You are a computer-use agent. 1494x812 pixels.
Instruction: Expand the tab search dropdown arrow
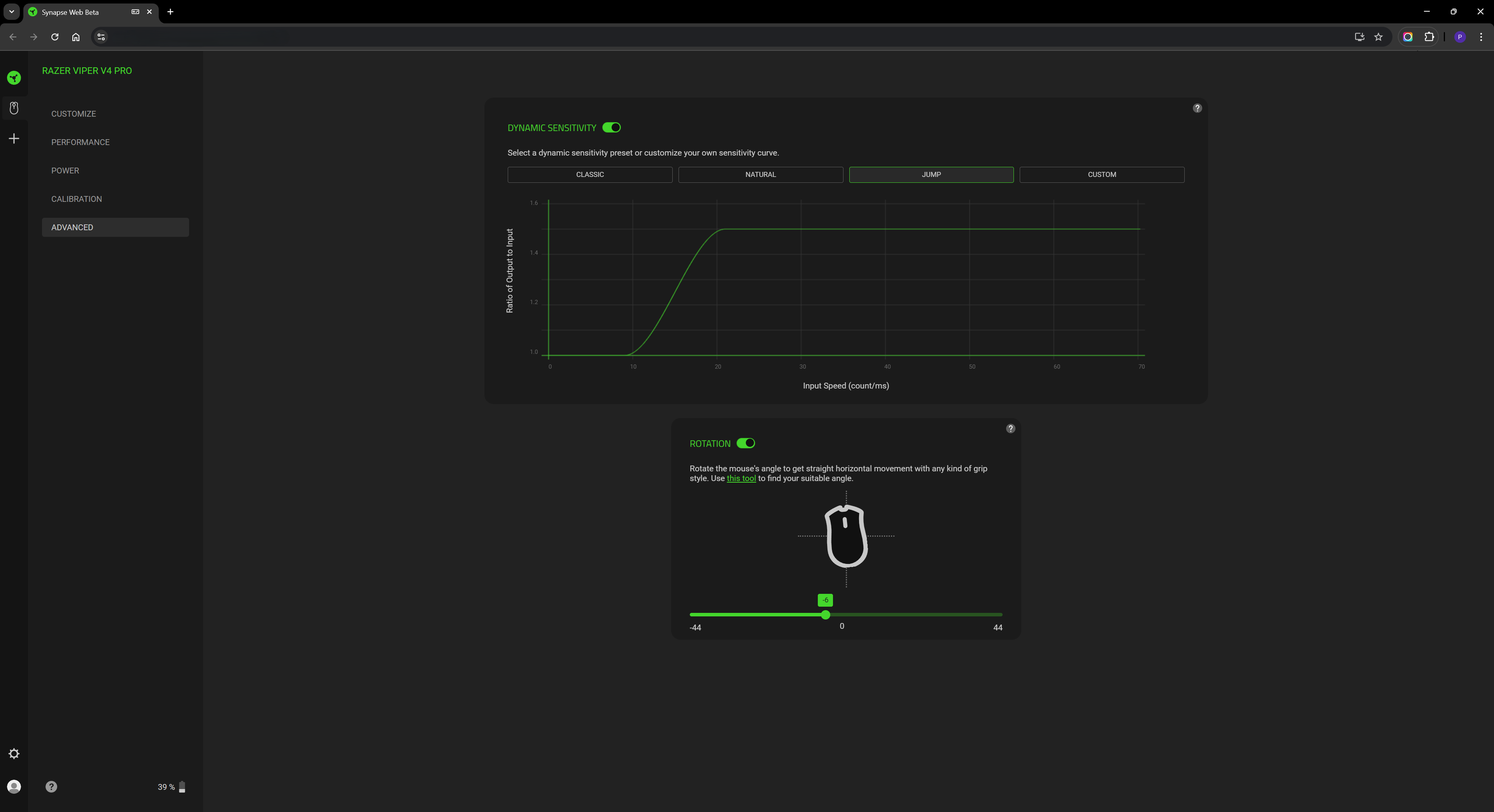coord(11,12)
